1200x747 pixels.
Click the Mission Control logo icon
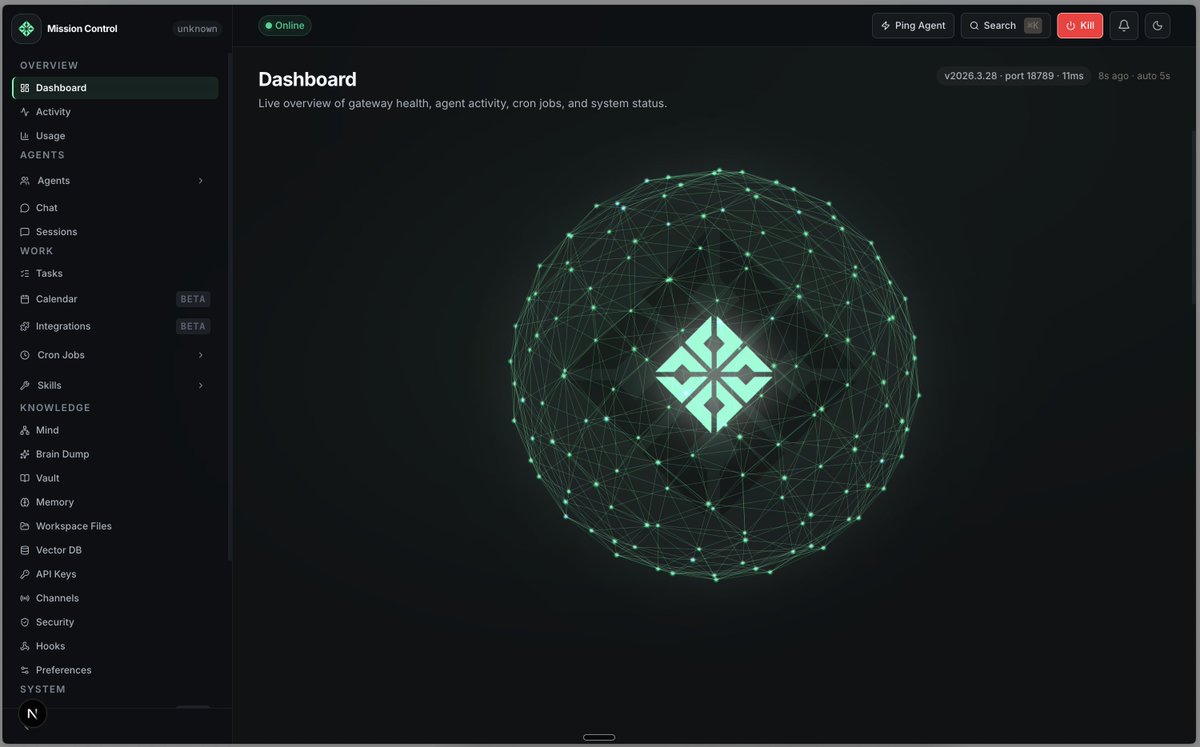(26, 28)
